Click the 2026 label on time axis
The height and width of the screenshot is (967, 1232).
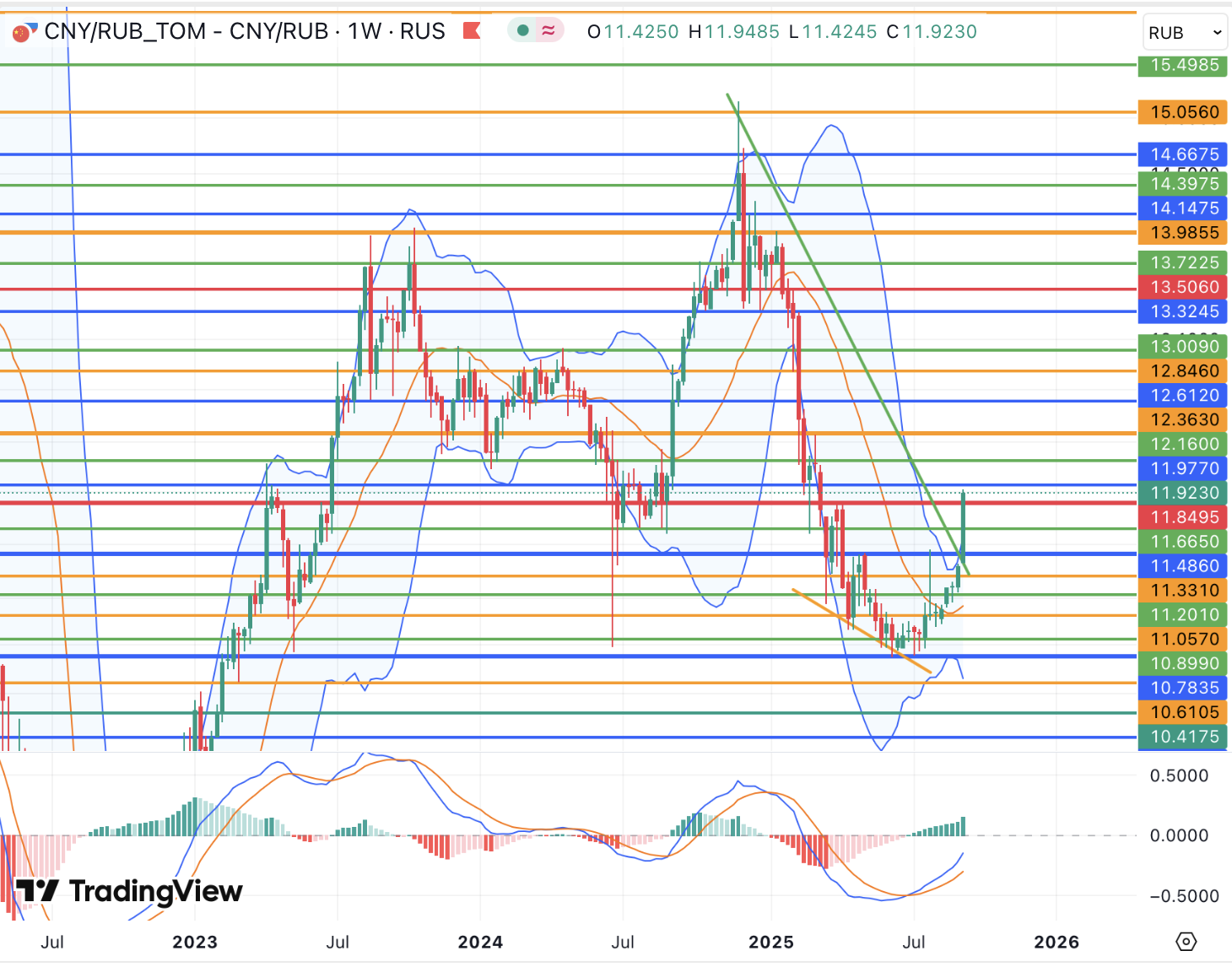pos(1056,942)
